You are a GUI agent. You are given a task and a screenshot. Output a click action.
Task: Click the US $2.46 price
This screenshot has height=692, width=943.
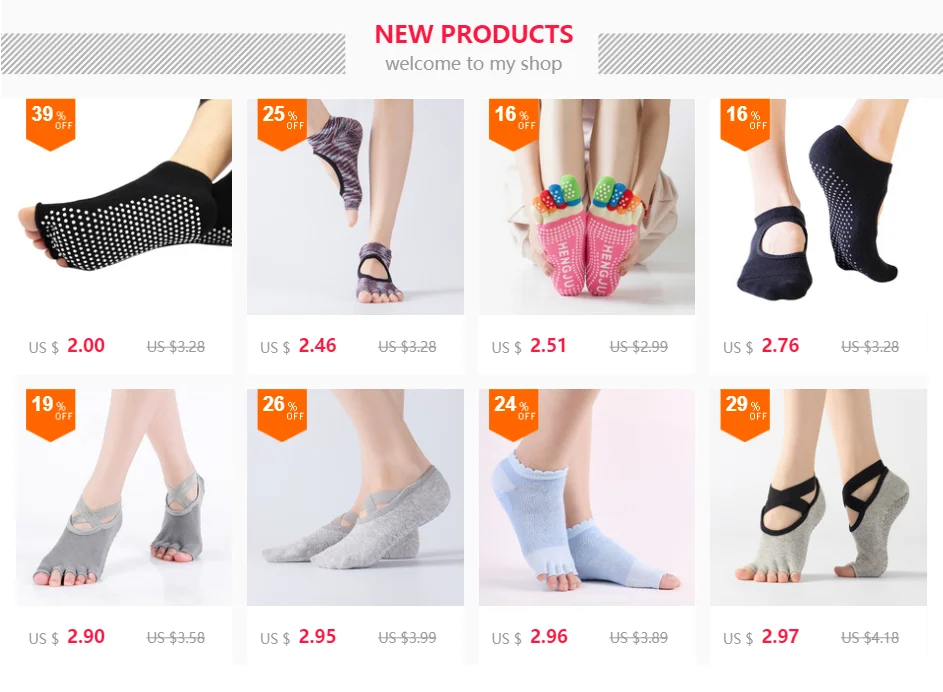click(x=298, y=346)
